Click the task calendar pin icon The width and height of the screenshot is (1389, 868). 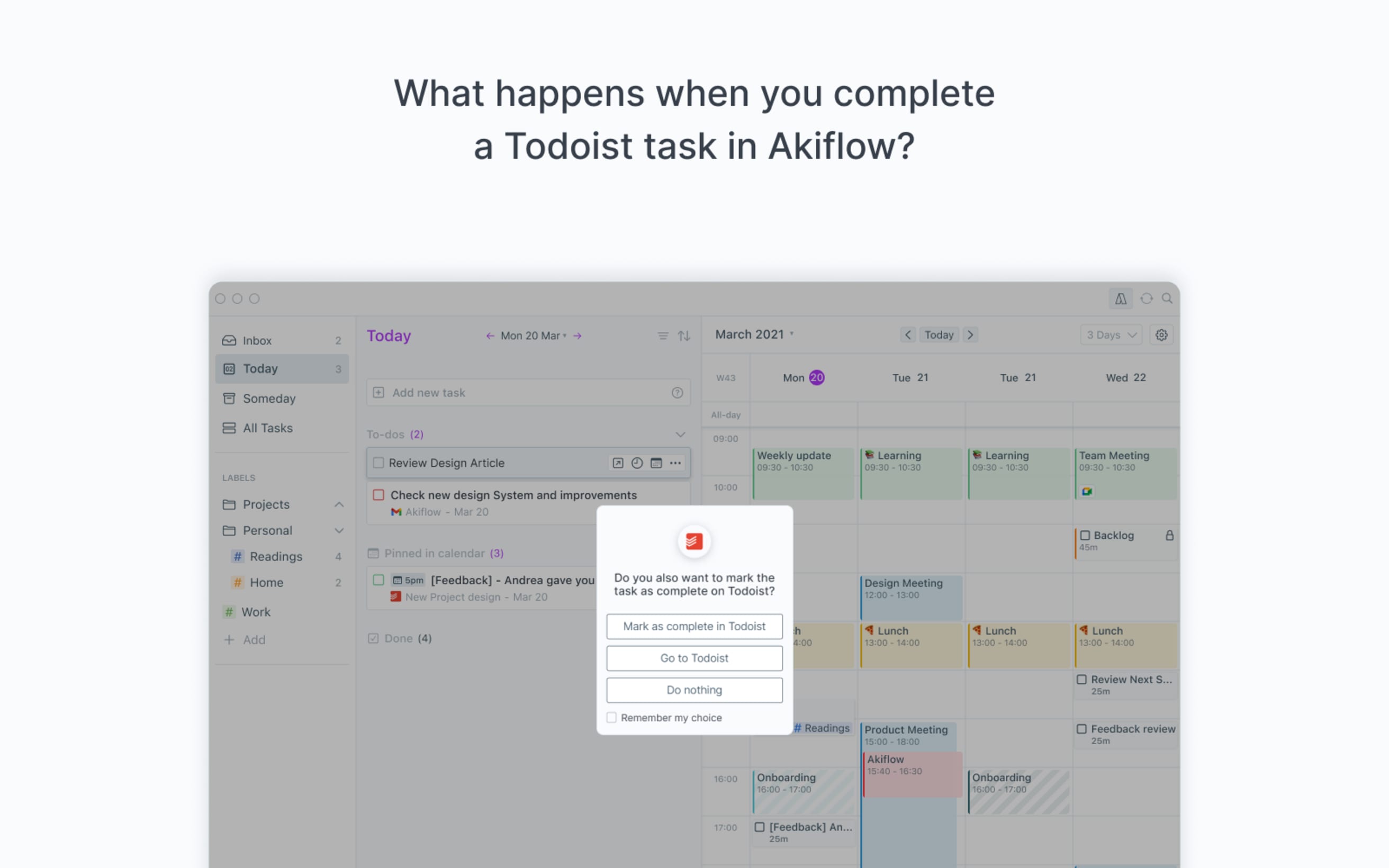coord(656,462)
